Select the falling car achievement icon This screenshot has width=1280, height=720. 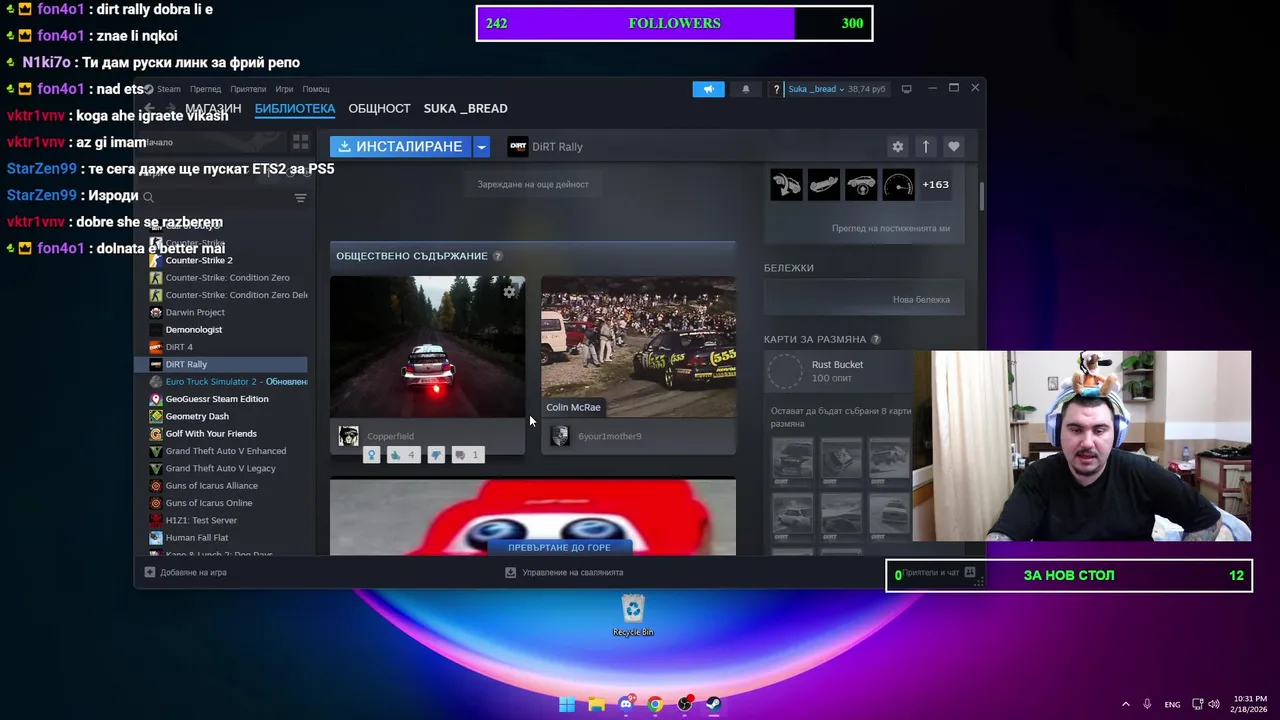click(x=786, y=184)
